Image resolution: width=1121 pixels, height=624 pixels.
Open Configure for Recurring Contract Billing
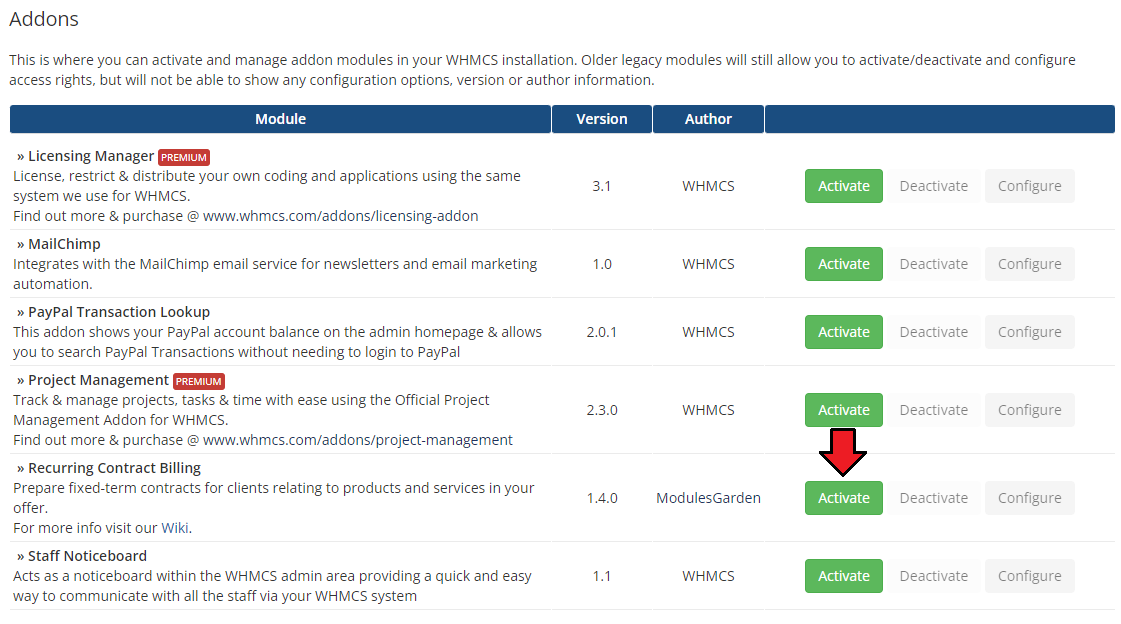click(1029, 497)
